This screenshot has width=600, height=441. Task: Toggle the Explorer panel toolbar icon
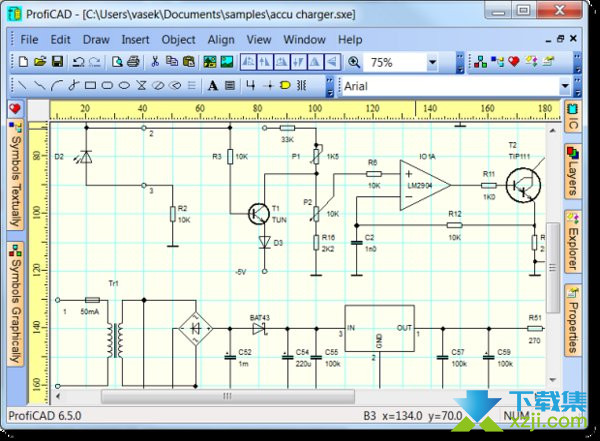pyautogui.click(x=531, y=62)
